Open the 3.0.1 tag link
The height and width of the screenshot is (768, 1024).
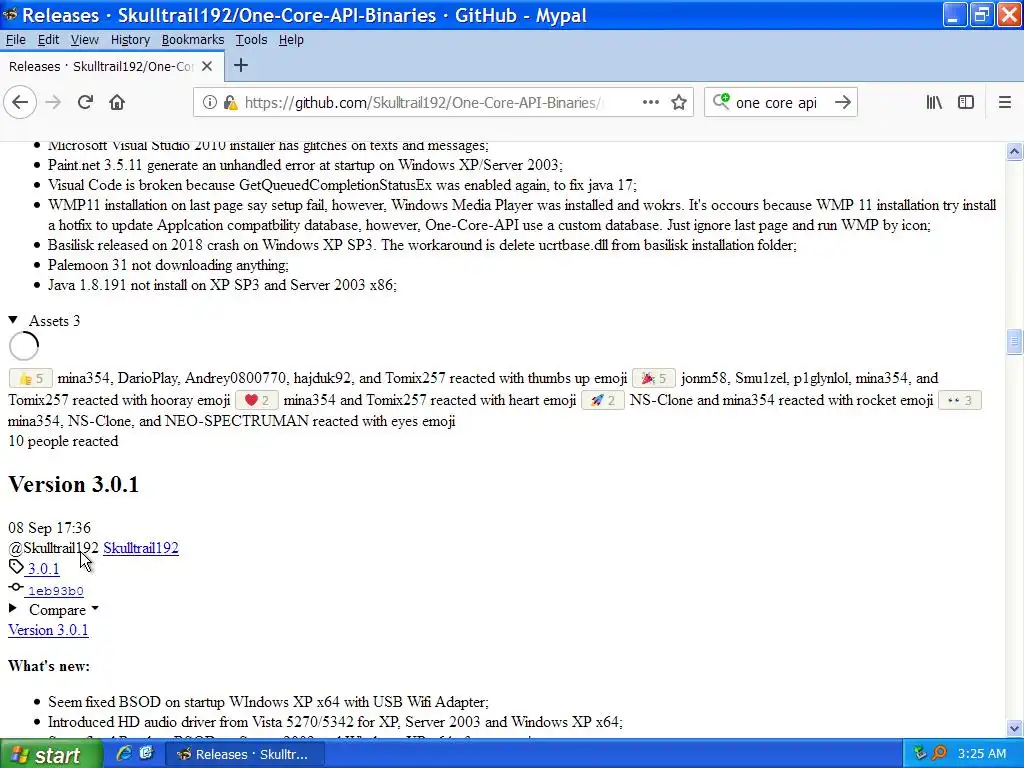click(43, 569)
